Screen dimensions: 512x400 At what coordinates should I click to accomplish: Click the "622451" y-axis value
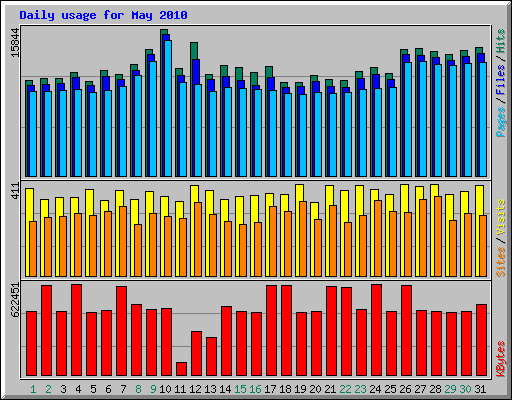(15, 300)
